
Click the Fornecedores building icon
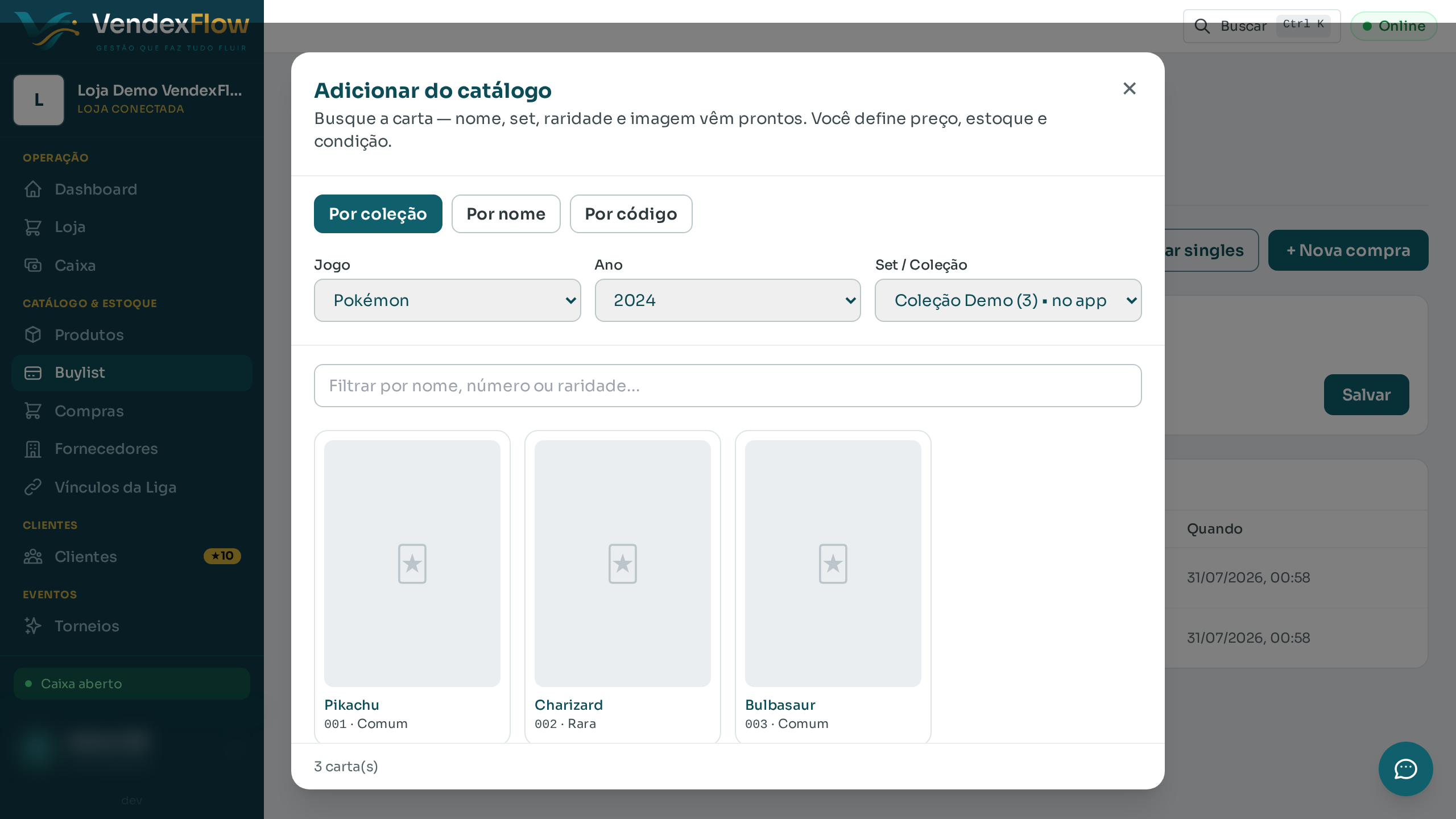pos(33,449)
